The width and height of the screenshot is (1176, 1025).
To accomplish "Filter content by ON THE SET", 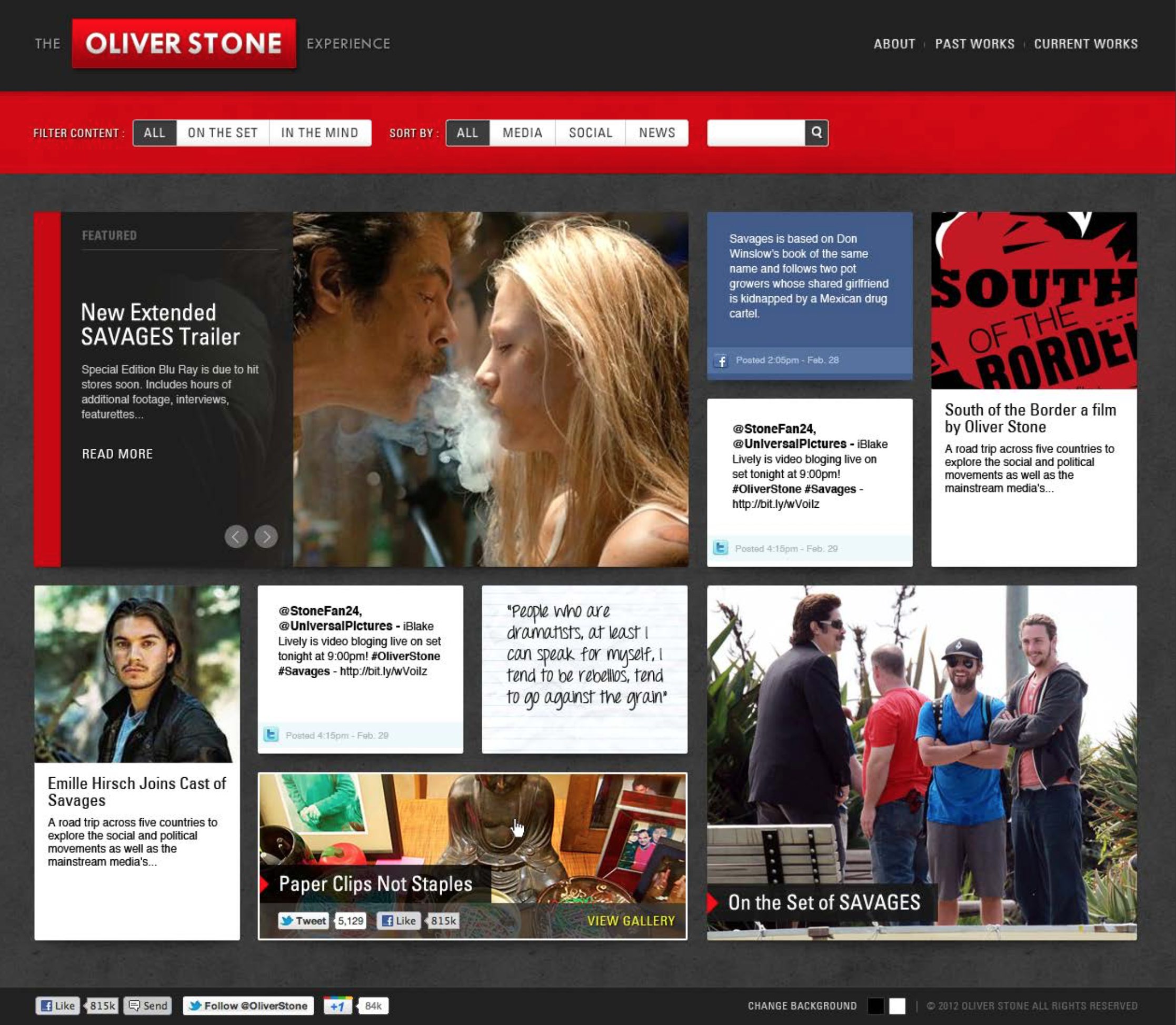I will (x=223, y=133).
